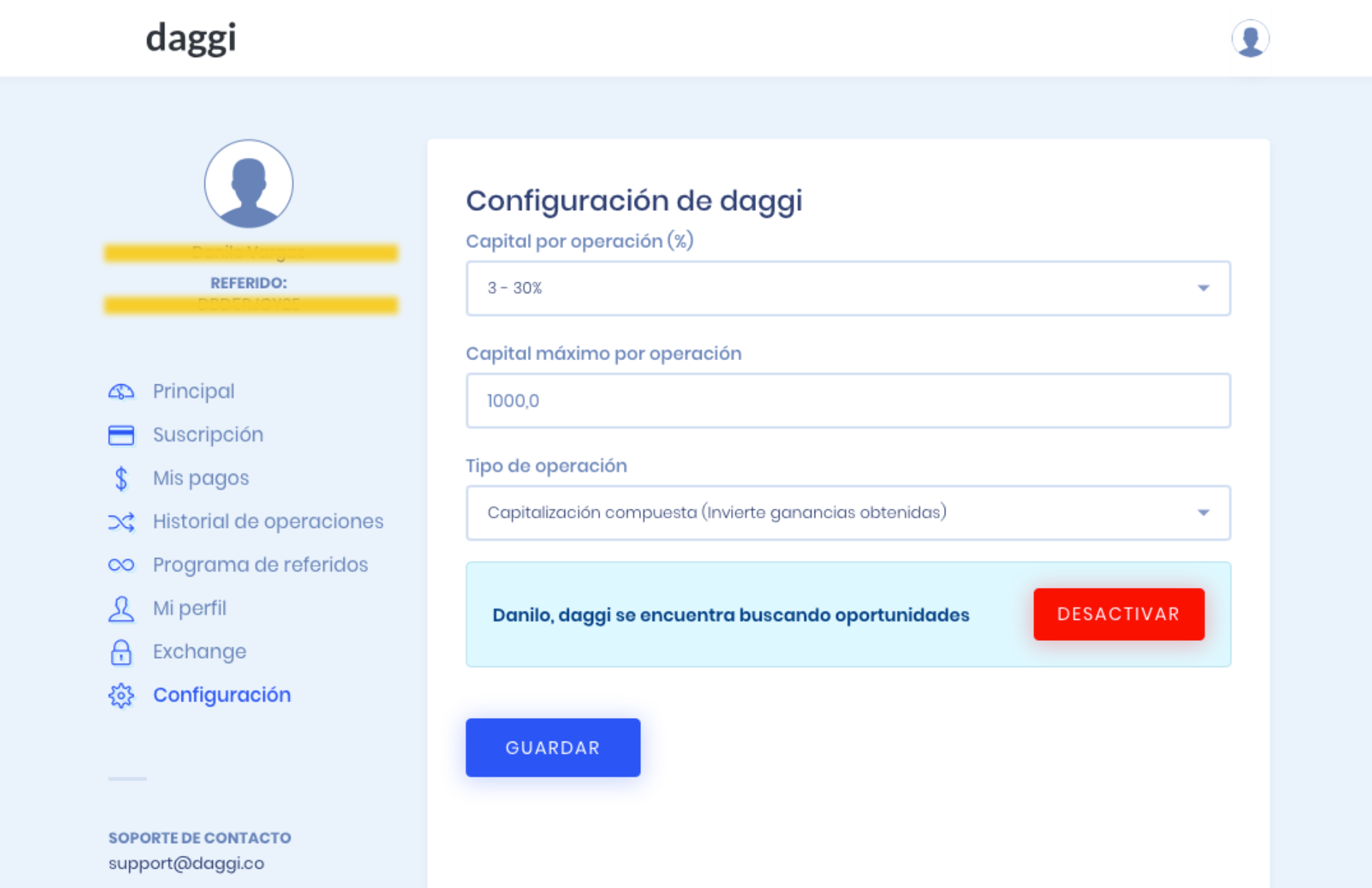Click the large profile picture in the sidebar
1372x888 pixels.
pos(249,184)
